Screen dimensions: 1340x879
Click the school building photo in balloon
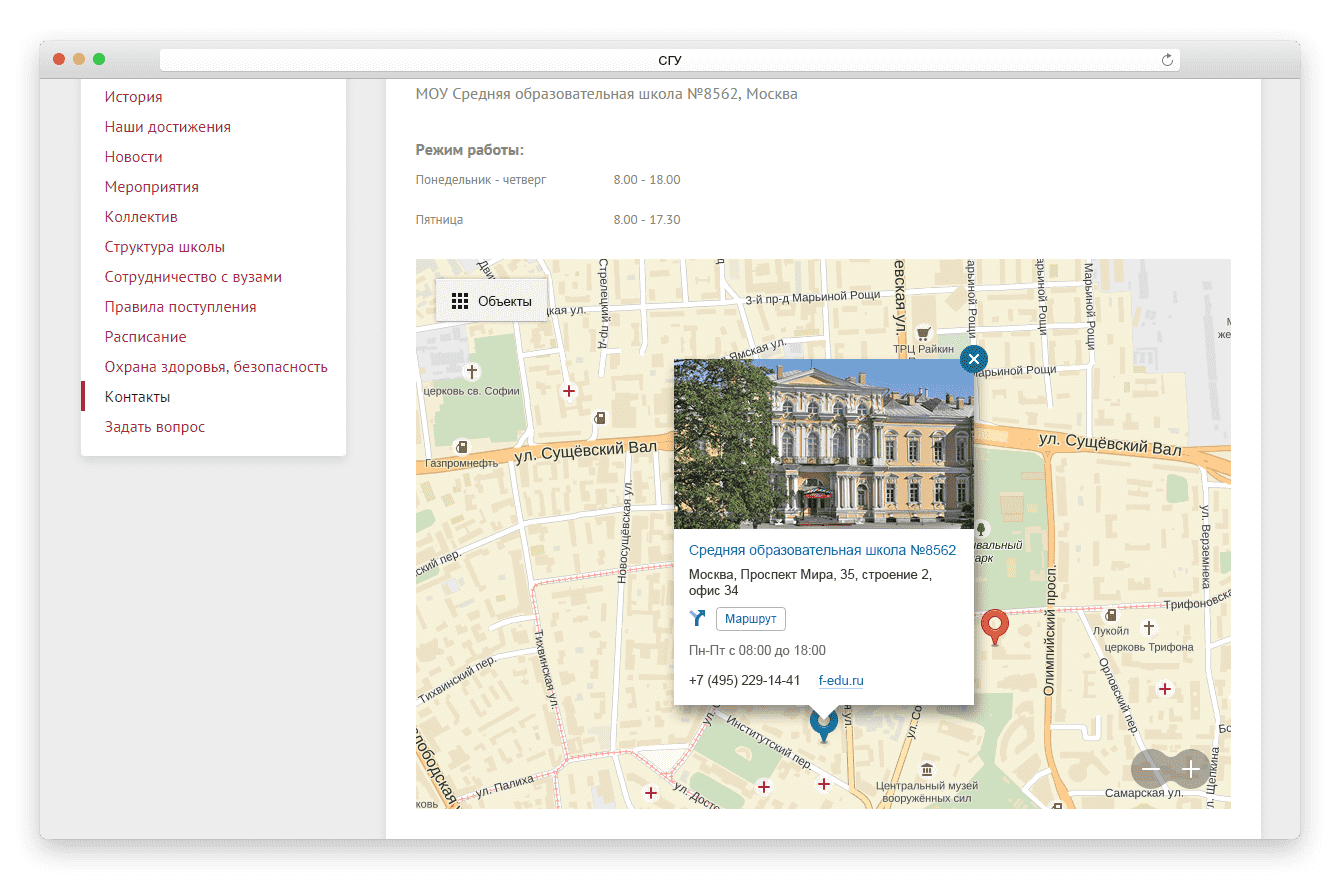(824, 444)
